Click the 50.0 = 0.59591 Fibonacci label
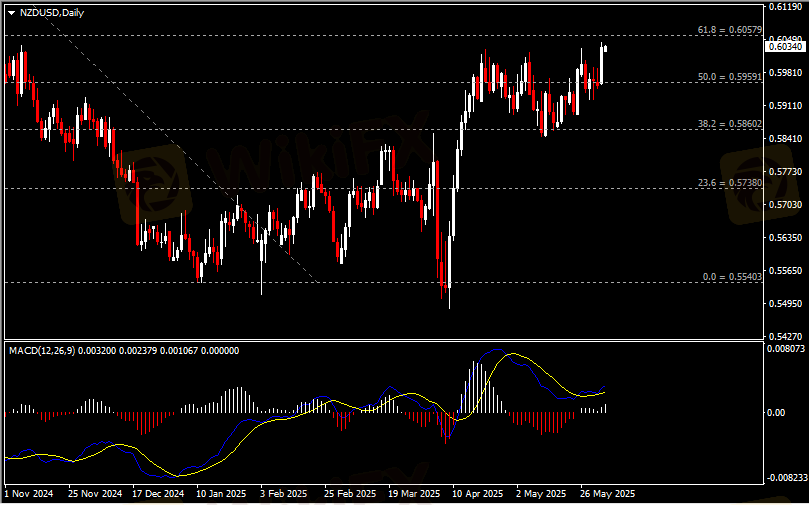Image resolution: width=809 pixels, height=505 pixels. (x=730, y=77)
